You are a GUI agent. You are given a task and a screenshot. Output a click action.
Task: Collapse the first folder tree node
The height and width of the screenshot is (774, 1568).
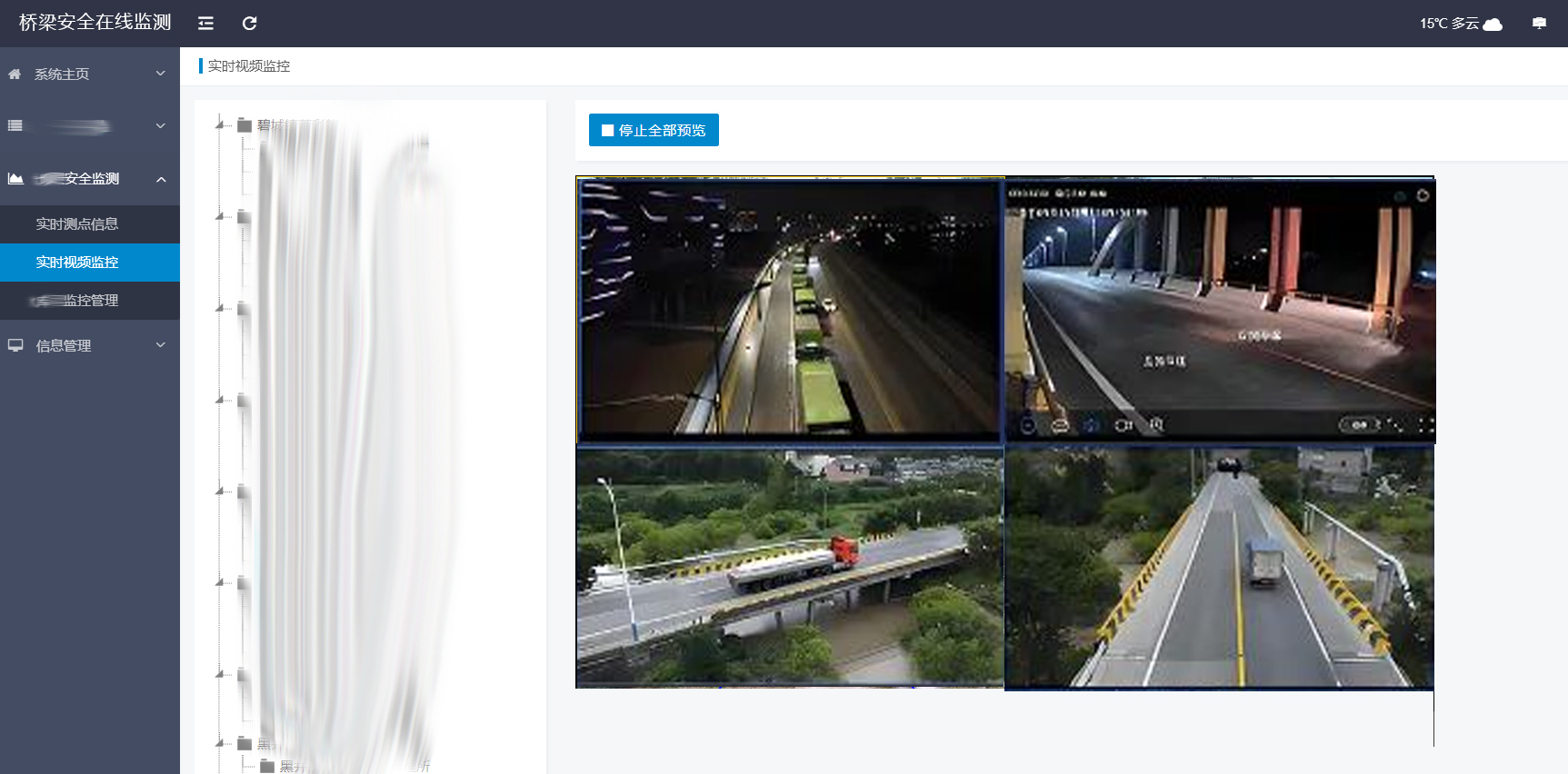220,124
